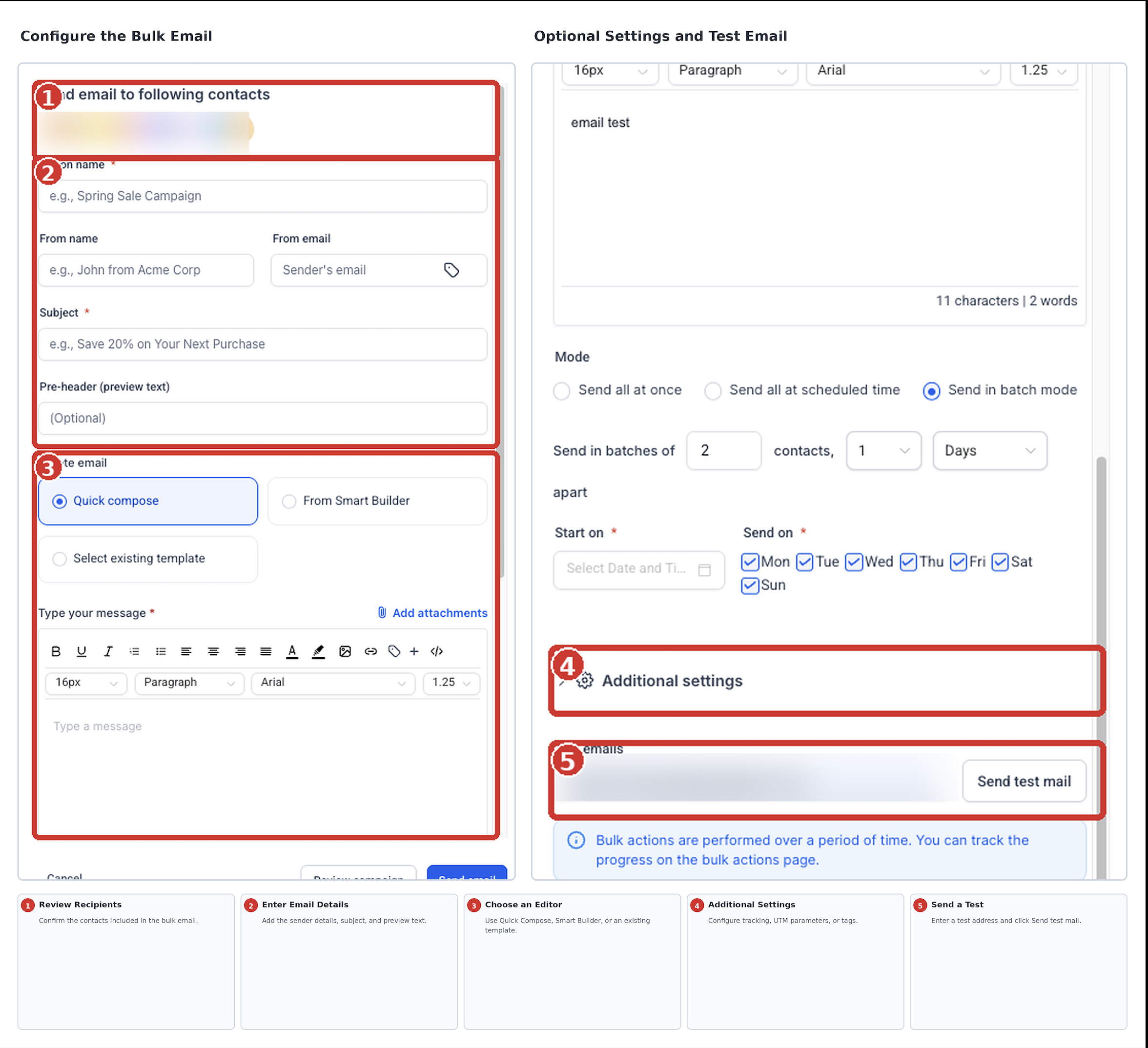
Task: Select Send in batch mode
Action: (1000, 390)
